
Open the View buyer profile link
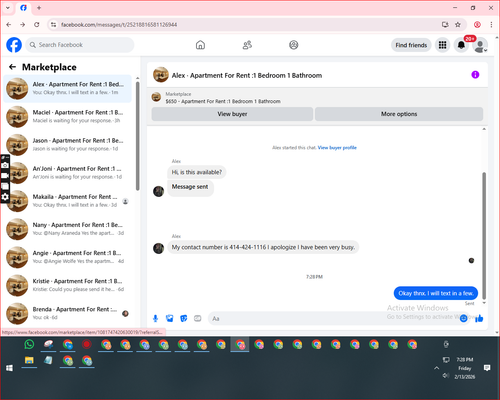point(337,148)
